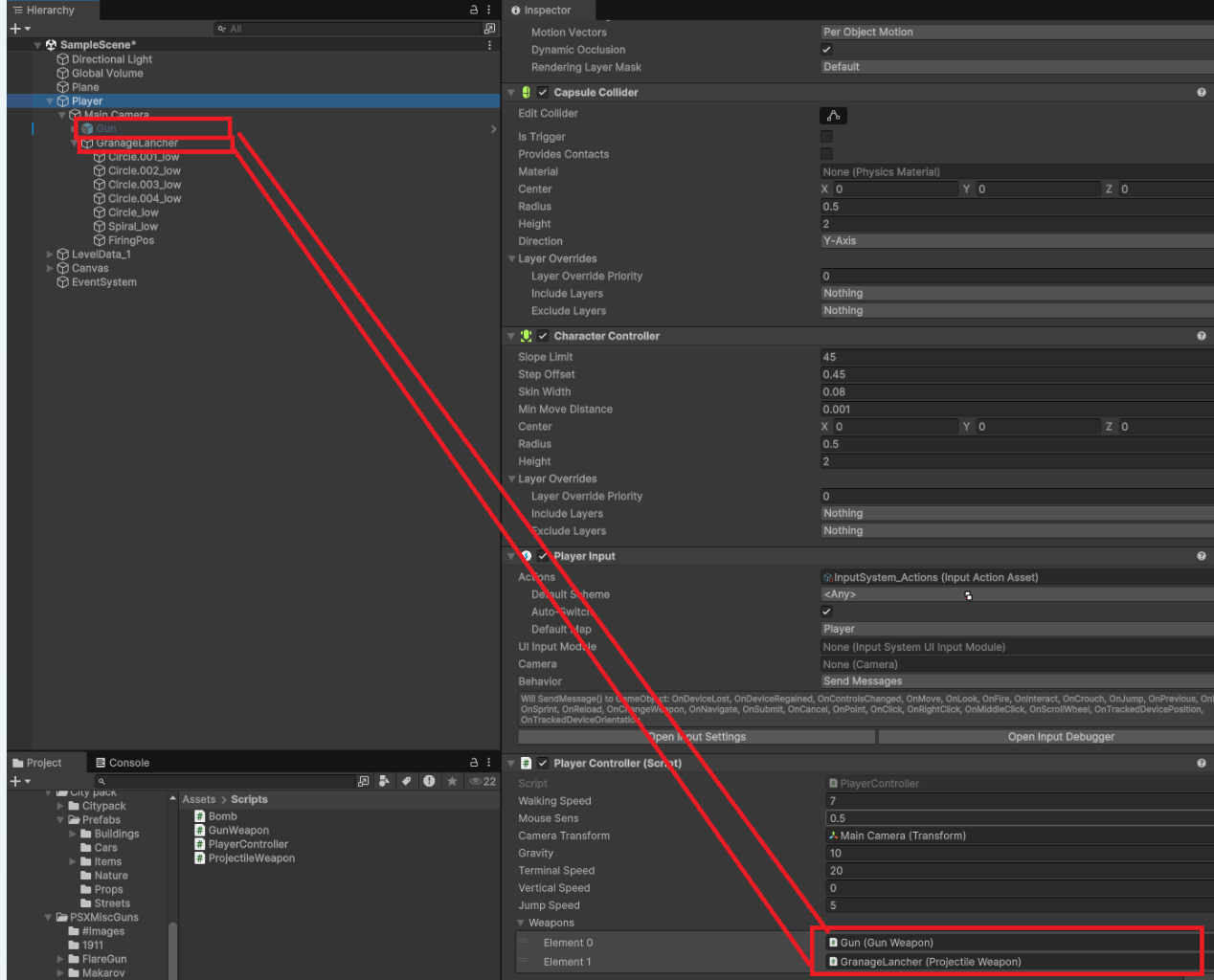This screenshot has height=980, width=1214.
Task: Switch to the Console tab
Action: [x=123, y=763]
